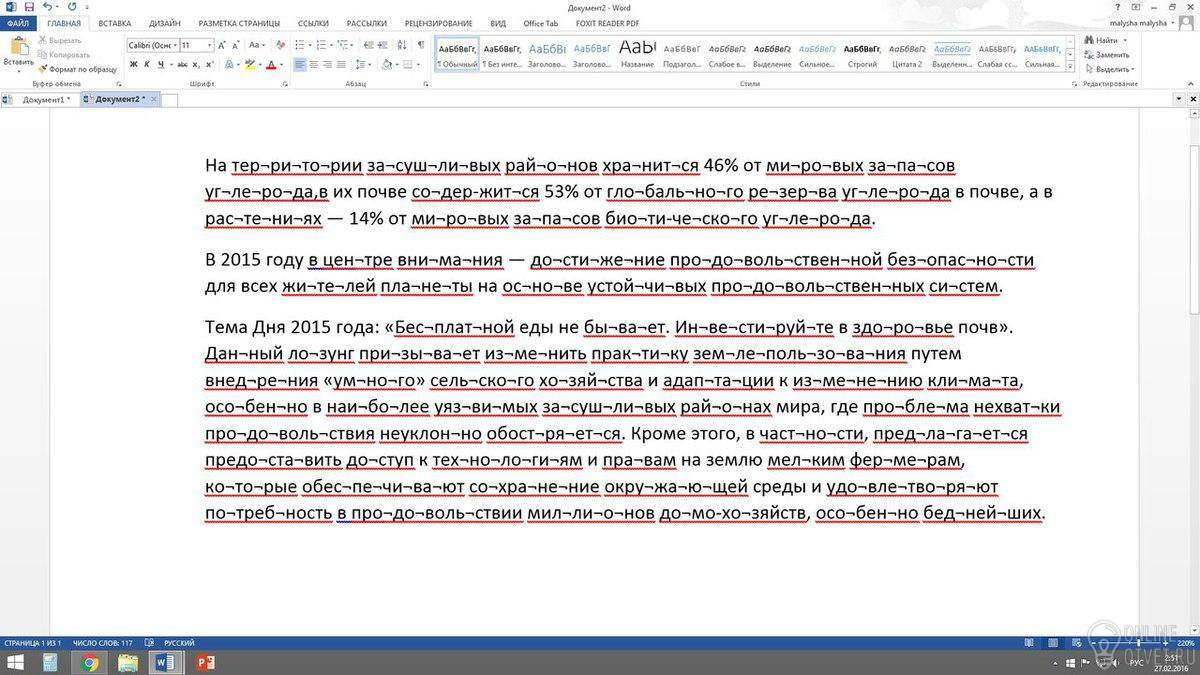This screenshot has width=1200, height=675.
Task: Switch to the РЕЦЕНЗИРОВАНИЕ ribbon tab
Action: click(439, 22)
